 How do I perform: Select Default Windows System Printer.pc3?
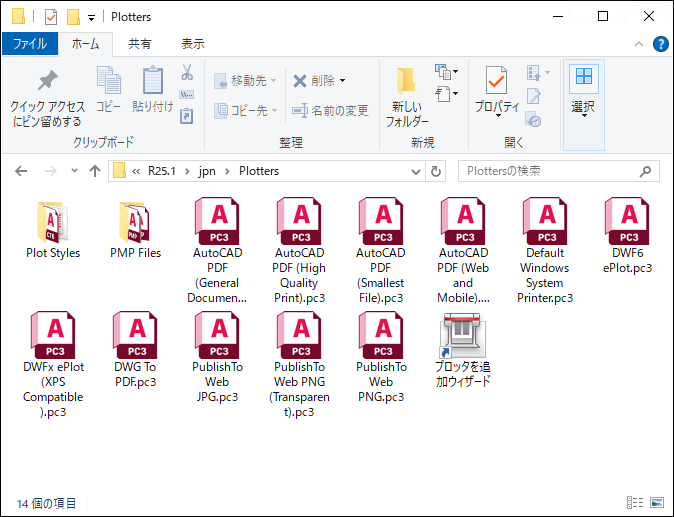[545, 251]
